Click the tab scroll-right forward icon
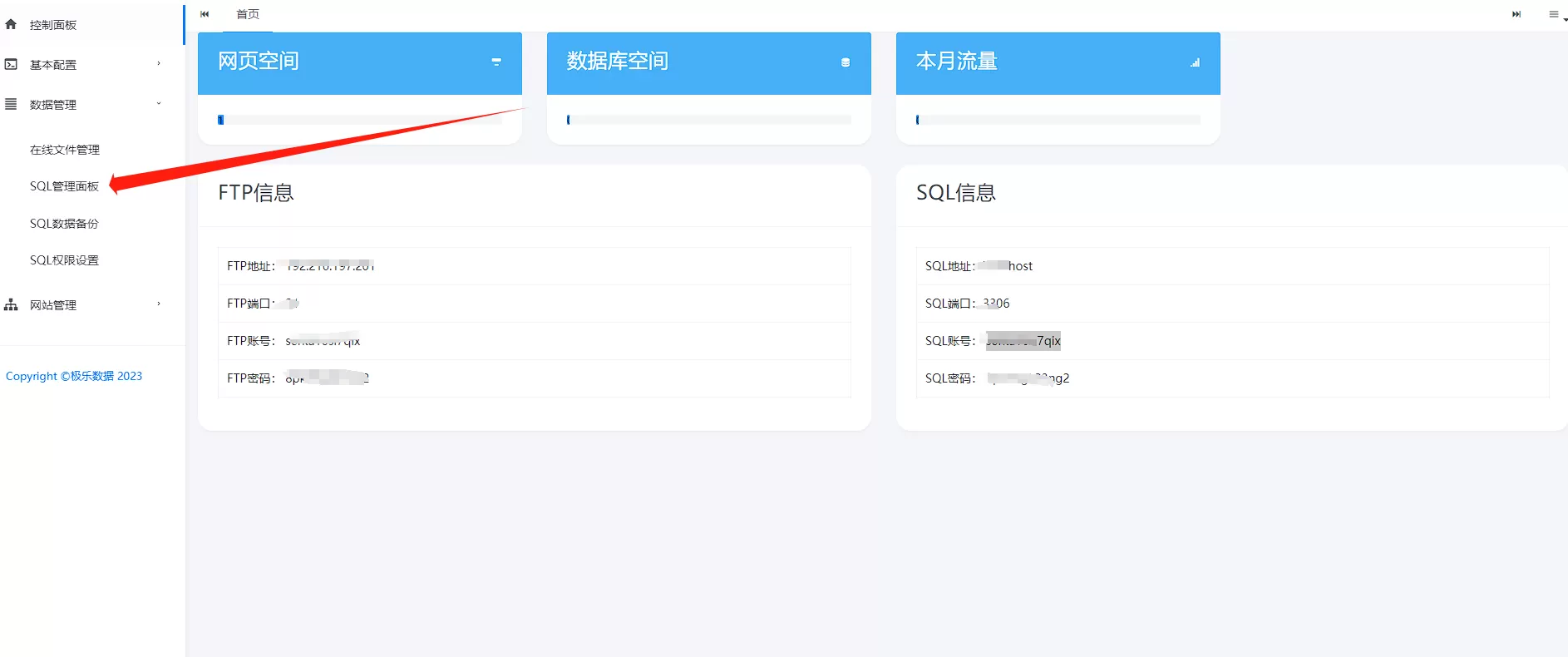1568x657 pixels. 1516,14
